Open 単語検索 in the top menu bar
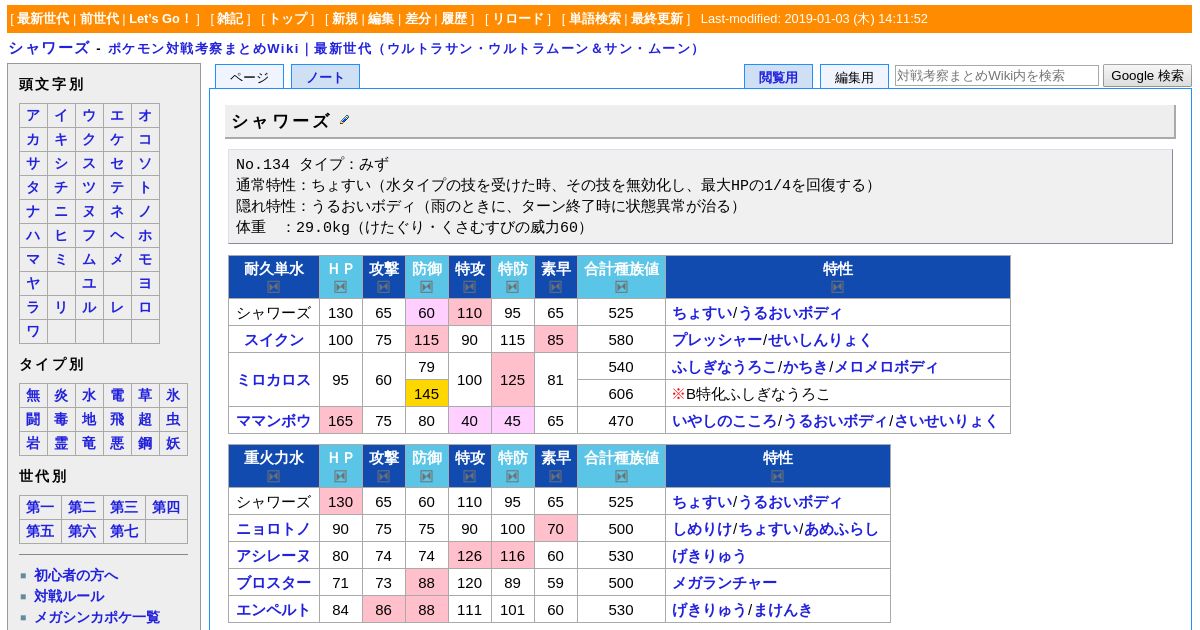This screenshot has height=630, width=1200. 595,19
